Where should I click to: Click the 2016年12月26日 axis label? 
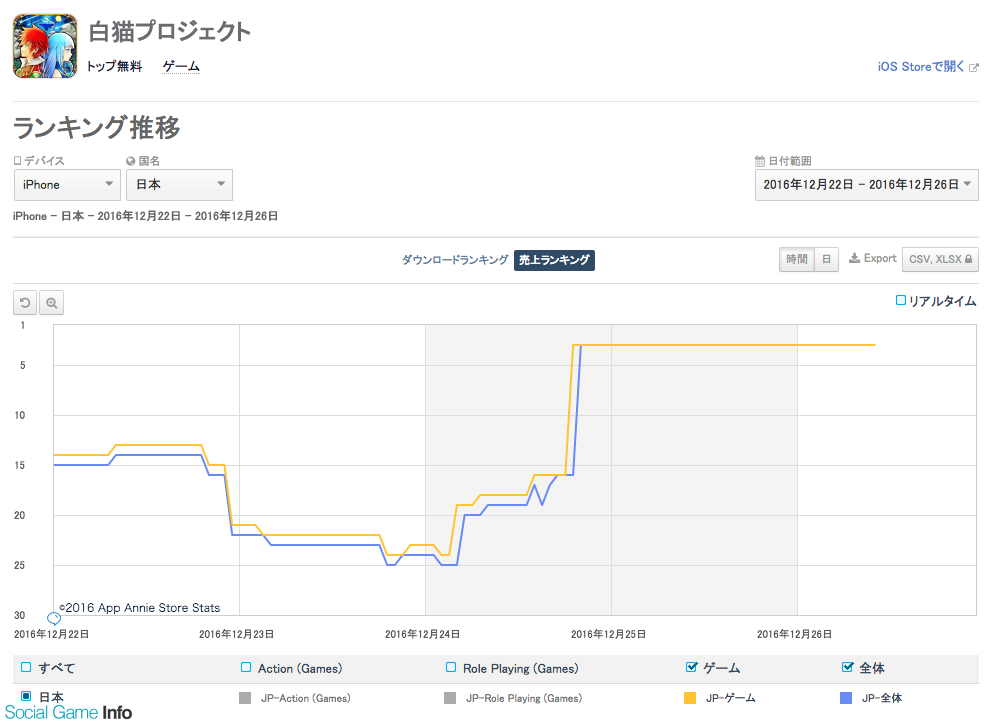pyautogui.click(x=794, y=634)
